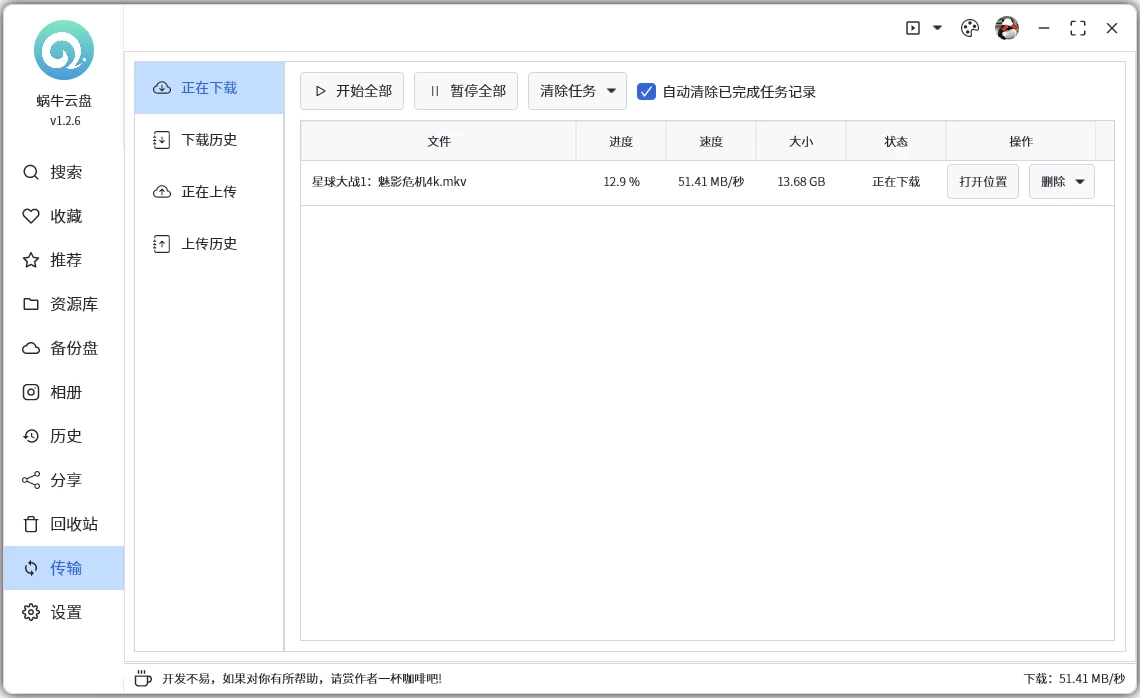Click the user avatar icon

1007,28
